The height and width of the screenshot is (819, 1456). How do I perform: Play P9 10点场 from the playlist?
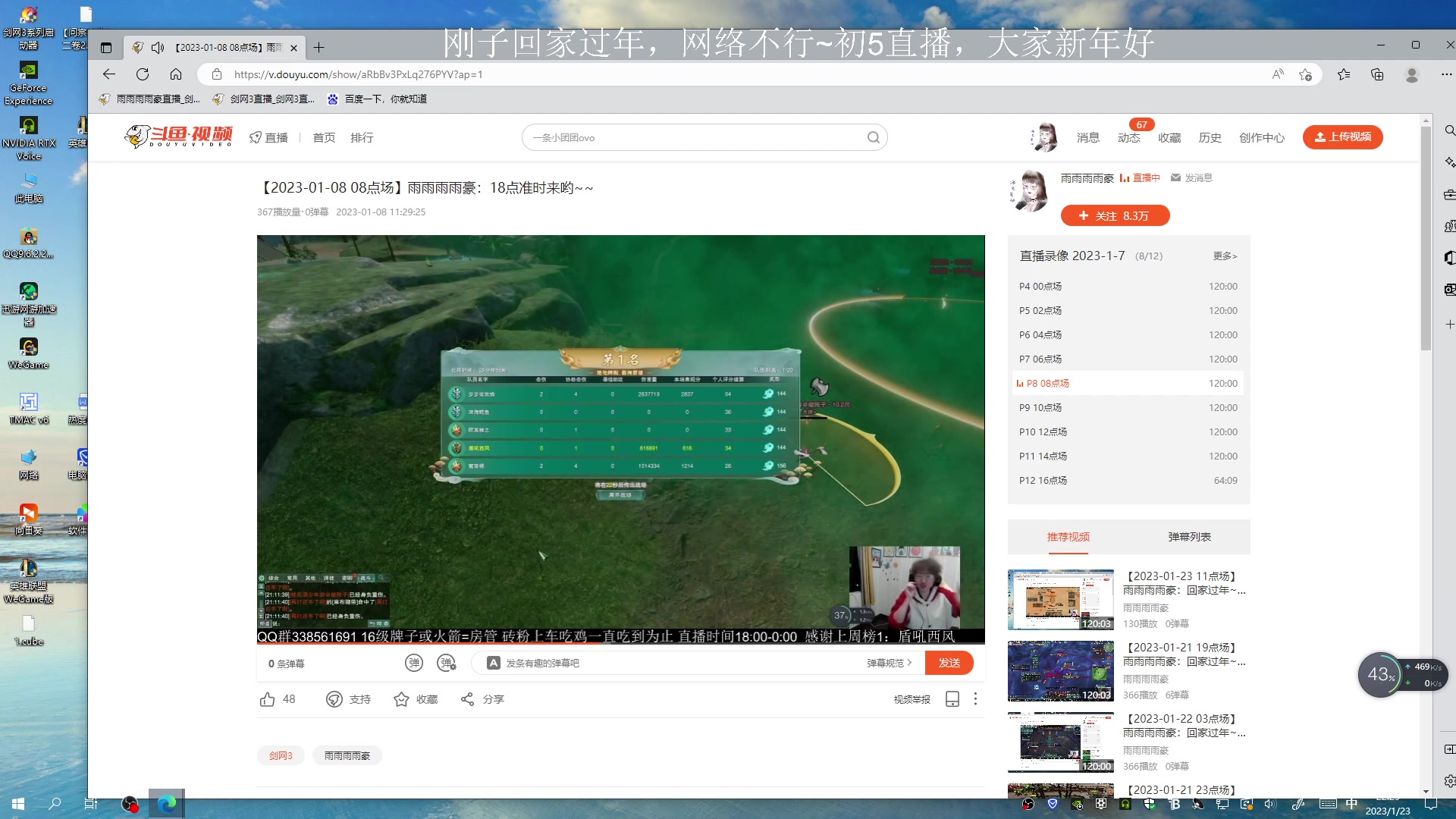point(1128,408)
